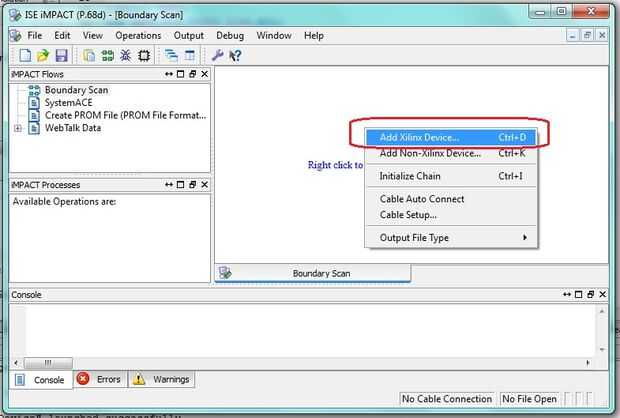This screenshot has height=418, width=620.
Task: Undock the Console panel
Action: (x=591, y=295)
